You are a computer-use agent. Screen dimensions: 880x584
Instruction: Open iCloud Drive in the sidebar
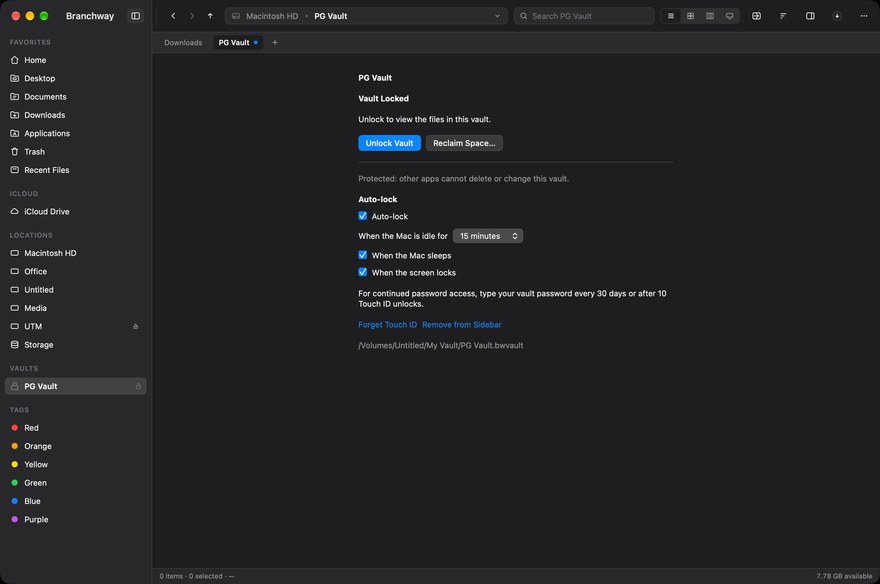76,211
